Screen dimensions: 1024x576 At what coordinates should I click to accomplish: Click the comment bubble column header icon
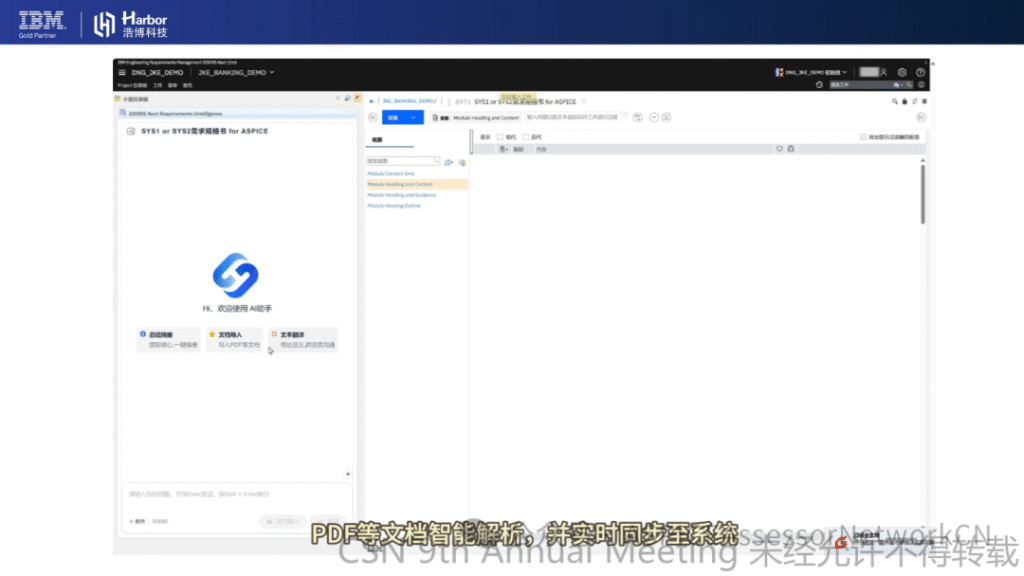pos(779,149)
